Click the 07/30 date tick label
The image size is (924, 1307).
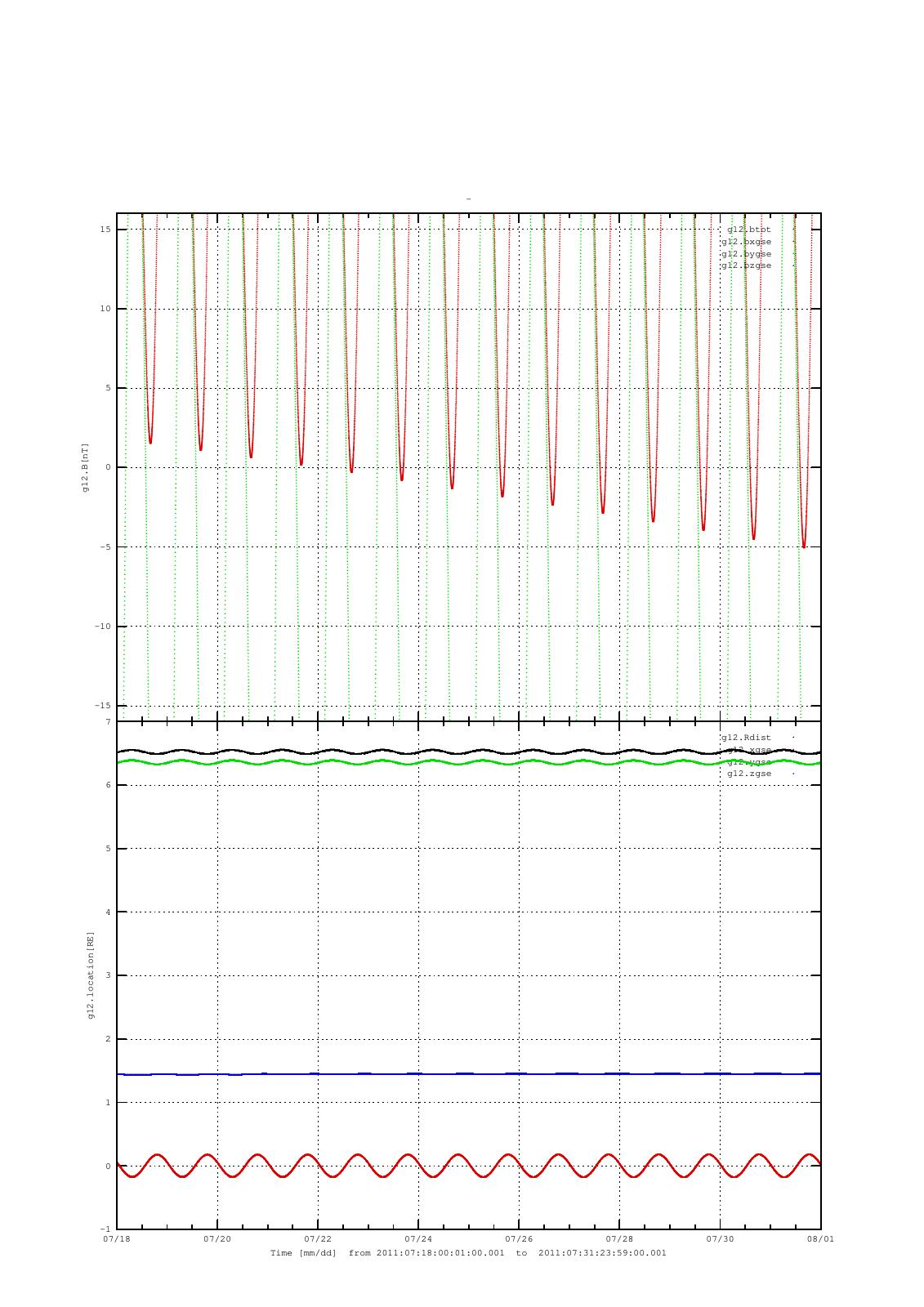coord(719,1239)
